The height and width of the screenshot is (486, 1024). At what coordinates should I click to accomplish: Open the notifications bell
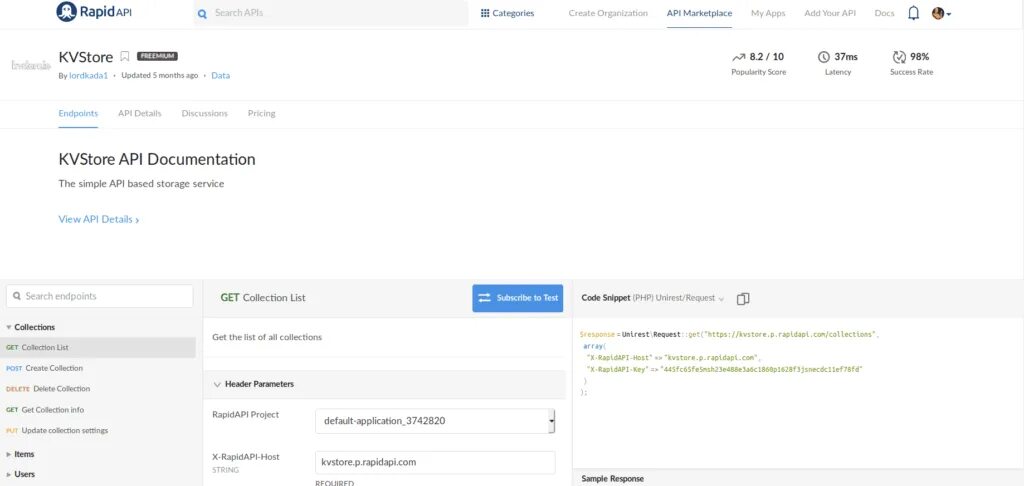coord(914,13)
